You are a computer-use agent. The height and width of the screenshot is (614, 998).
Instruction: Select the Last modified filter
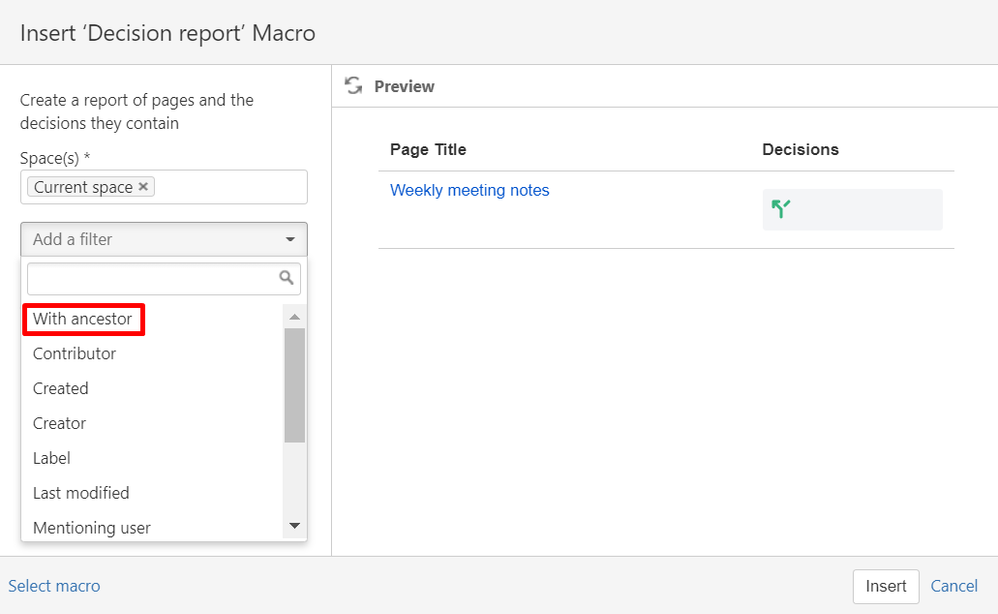[81, 493]
